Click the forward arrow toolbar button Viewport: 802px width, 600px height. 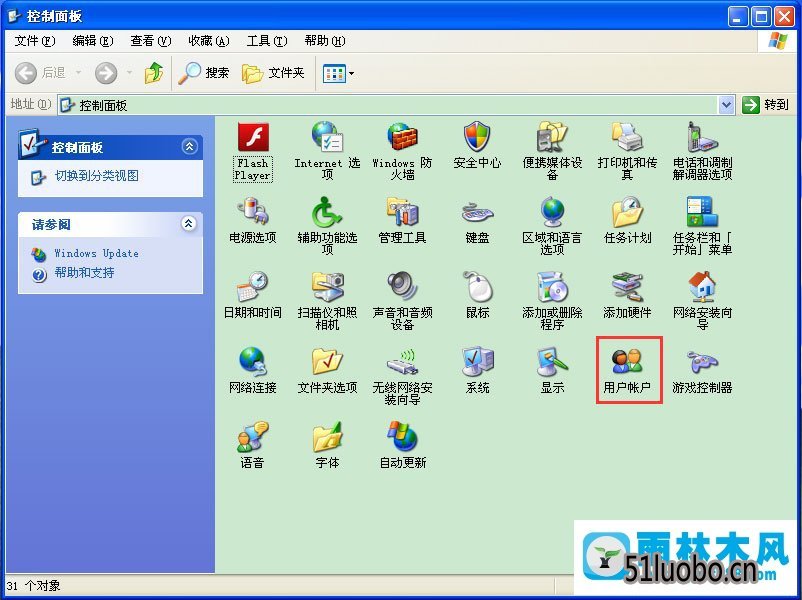pyautogui.click(x=106, y=73)
